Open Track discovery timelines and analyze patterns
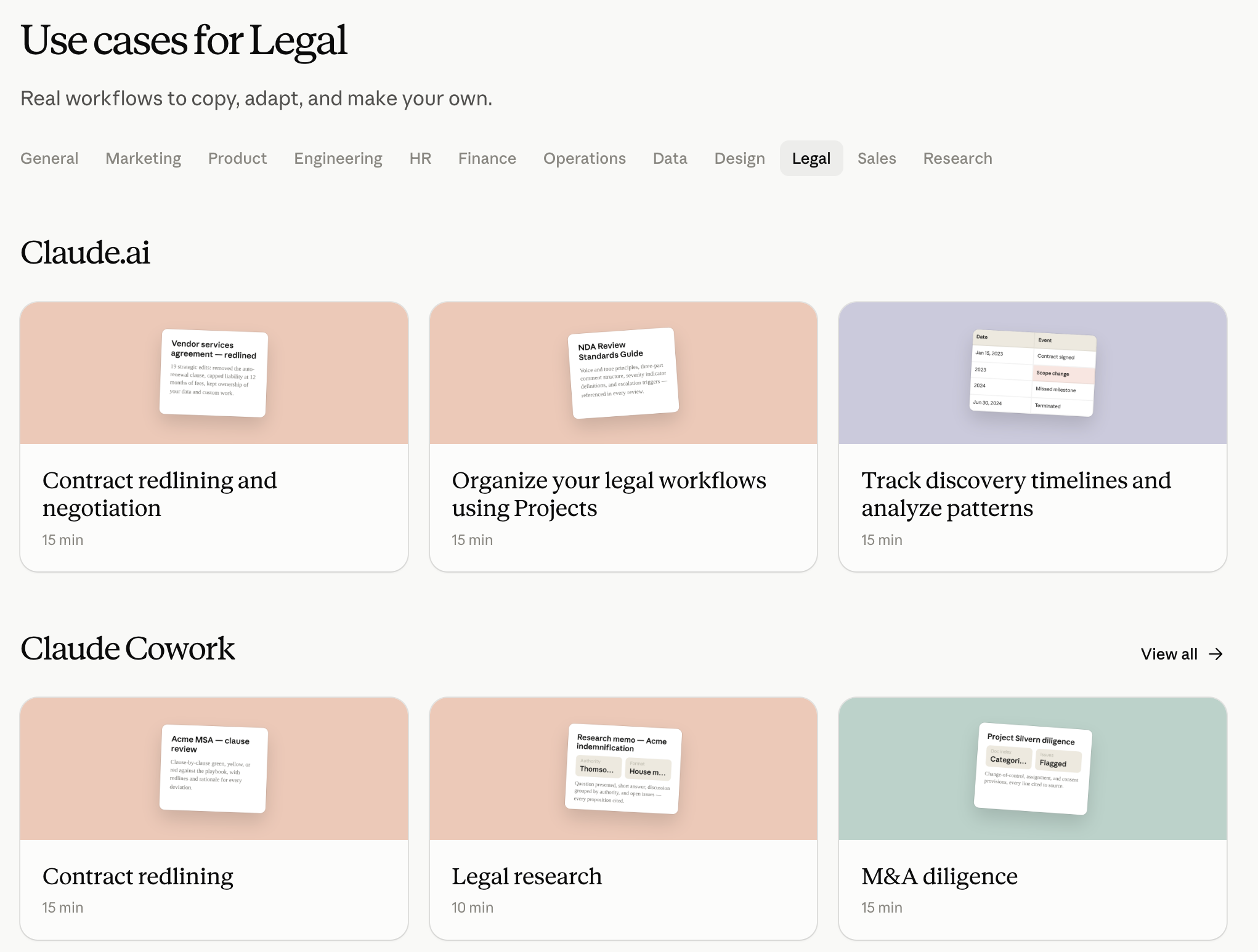This screenshot has width=1258, height=952. (1016, 494)
